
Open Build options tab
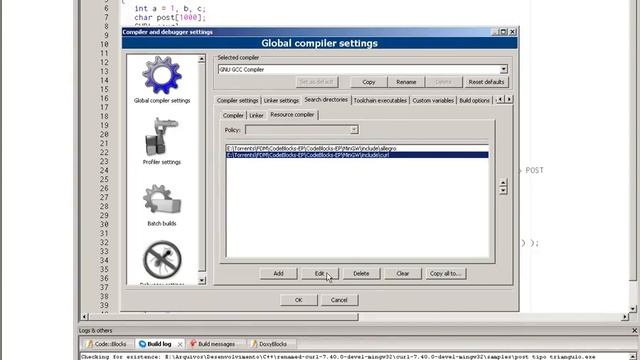coord(474,100)
